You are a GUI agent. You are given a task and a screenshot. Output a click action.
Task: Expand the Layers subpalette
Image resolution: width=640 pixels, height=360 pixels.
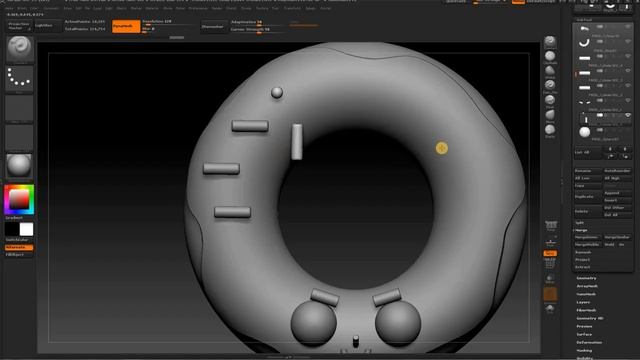[x=583, y=302]
